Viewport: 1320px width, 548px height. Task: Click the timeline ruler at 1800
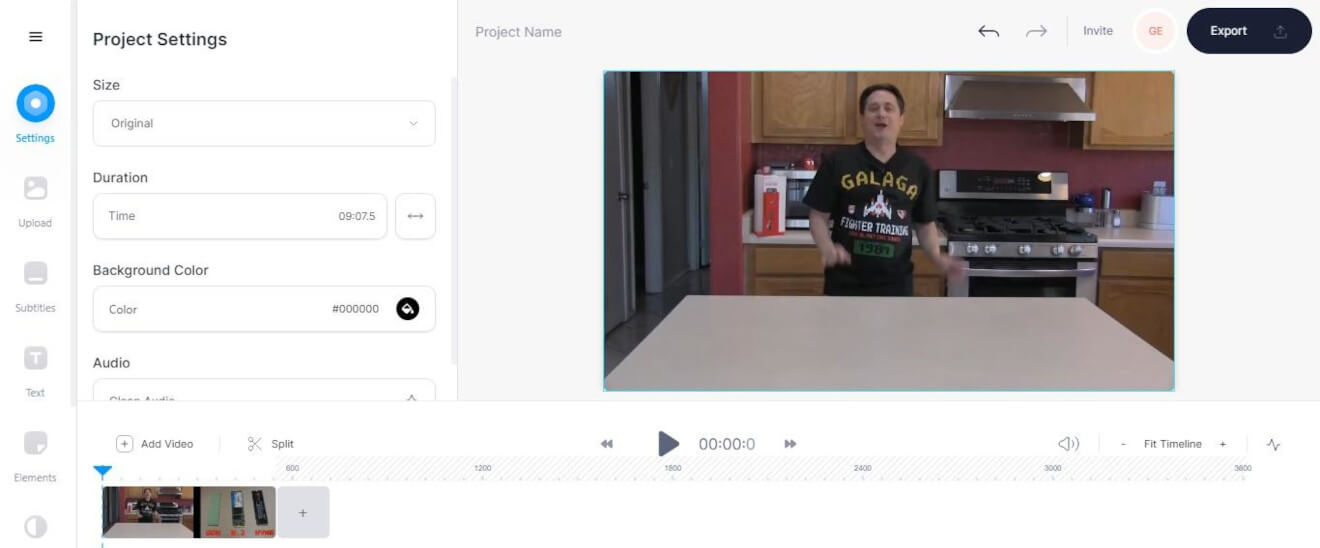tap(673, 469)
